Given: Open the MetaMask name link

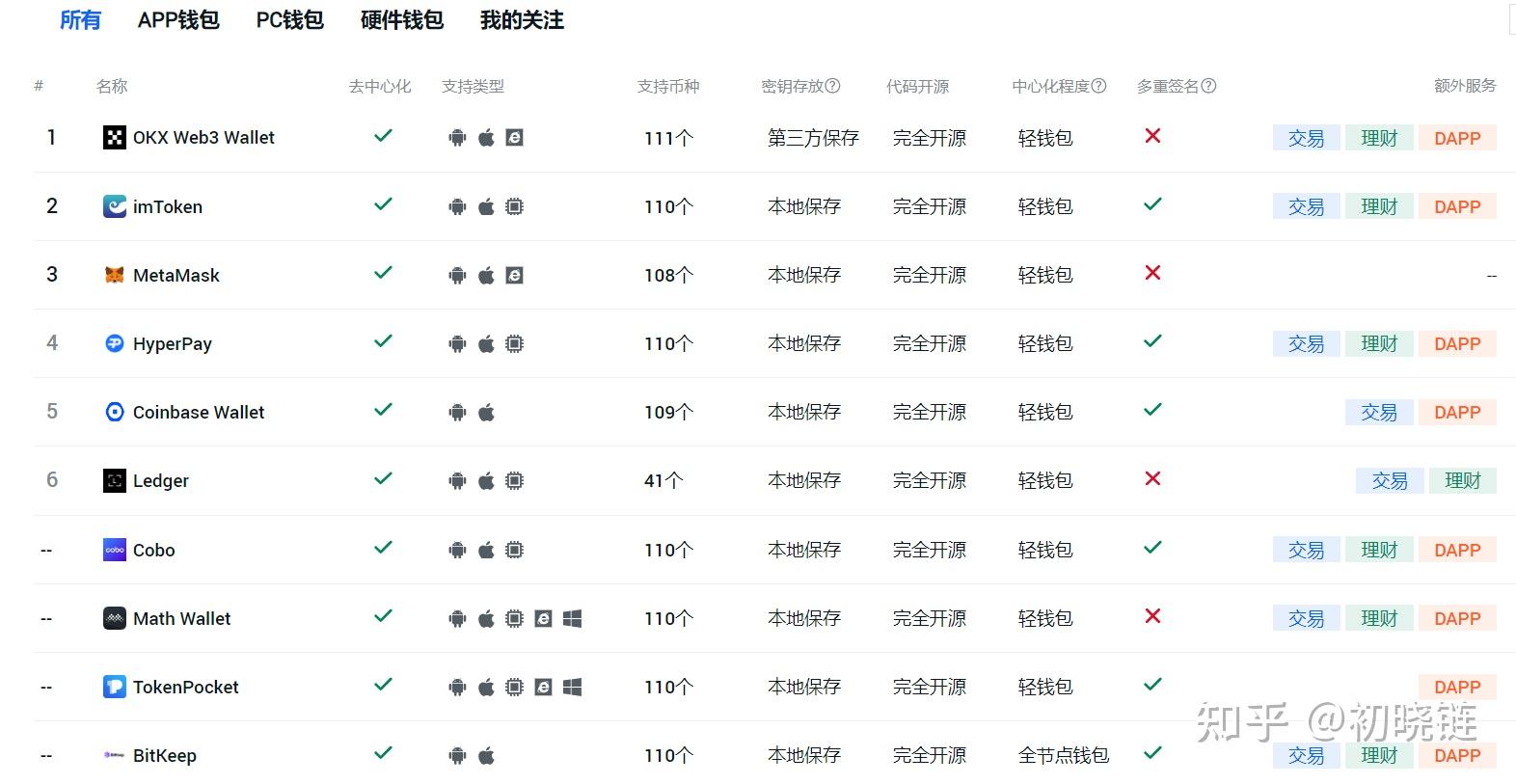Looking at the screenshot, I should click(x=176, y=275).
